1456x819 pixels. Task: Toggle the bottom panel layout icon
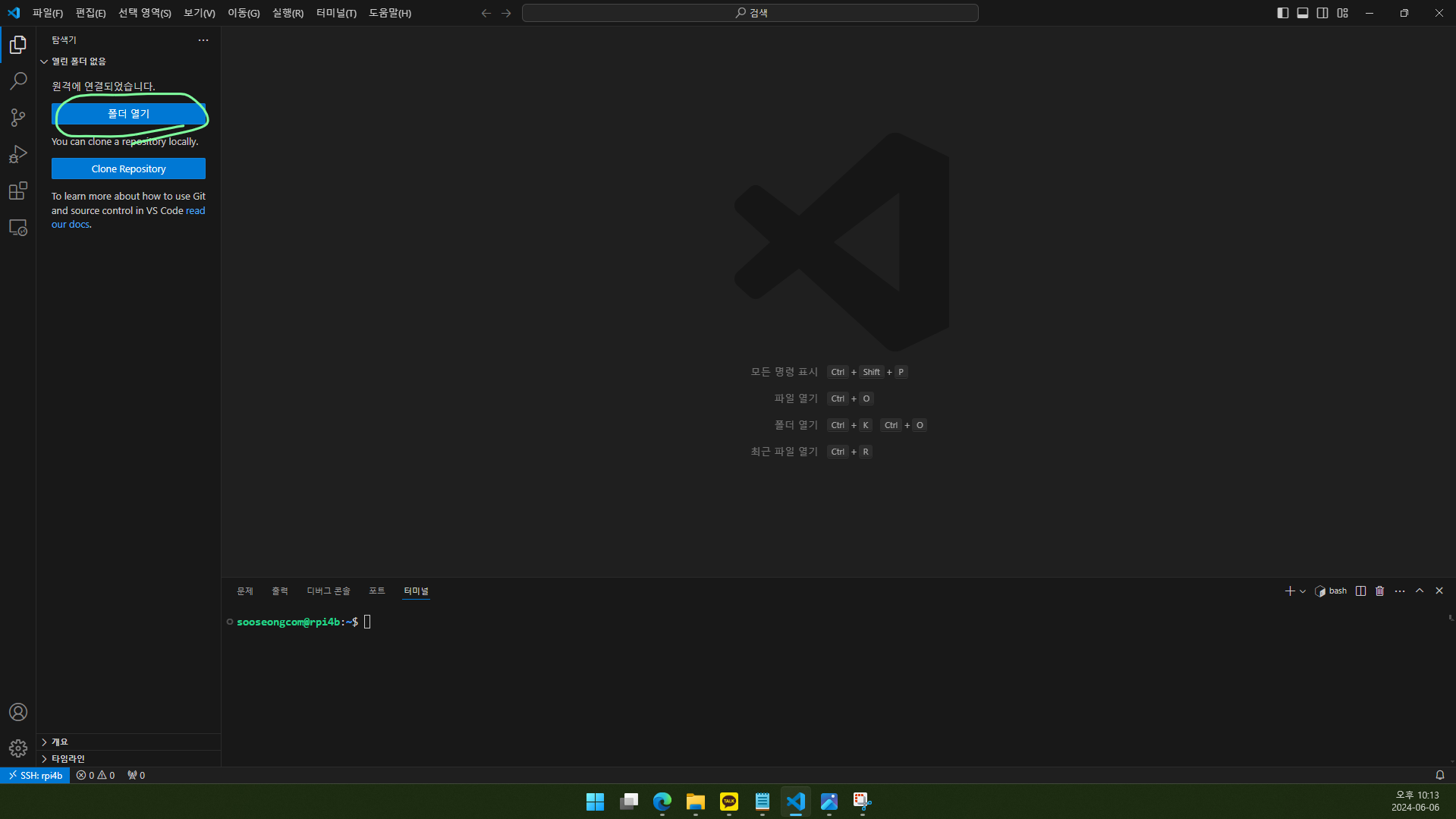click(1303, 13)
